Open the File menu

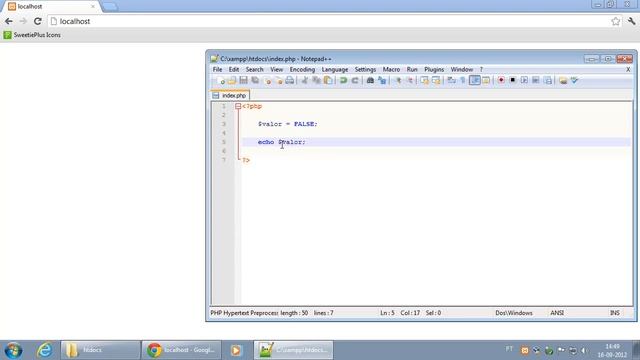(217, 69)
